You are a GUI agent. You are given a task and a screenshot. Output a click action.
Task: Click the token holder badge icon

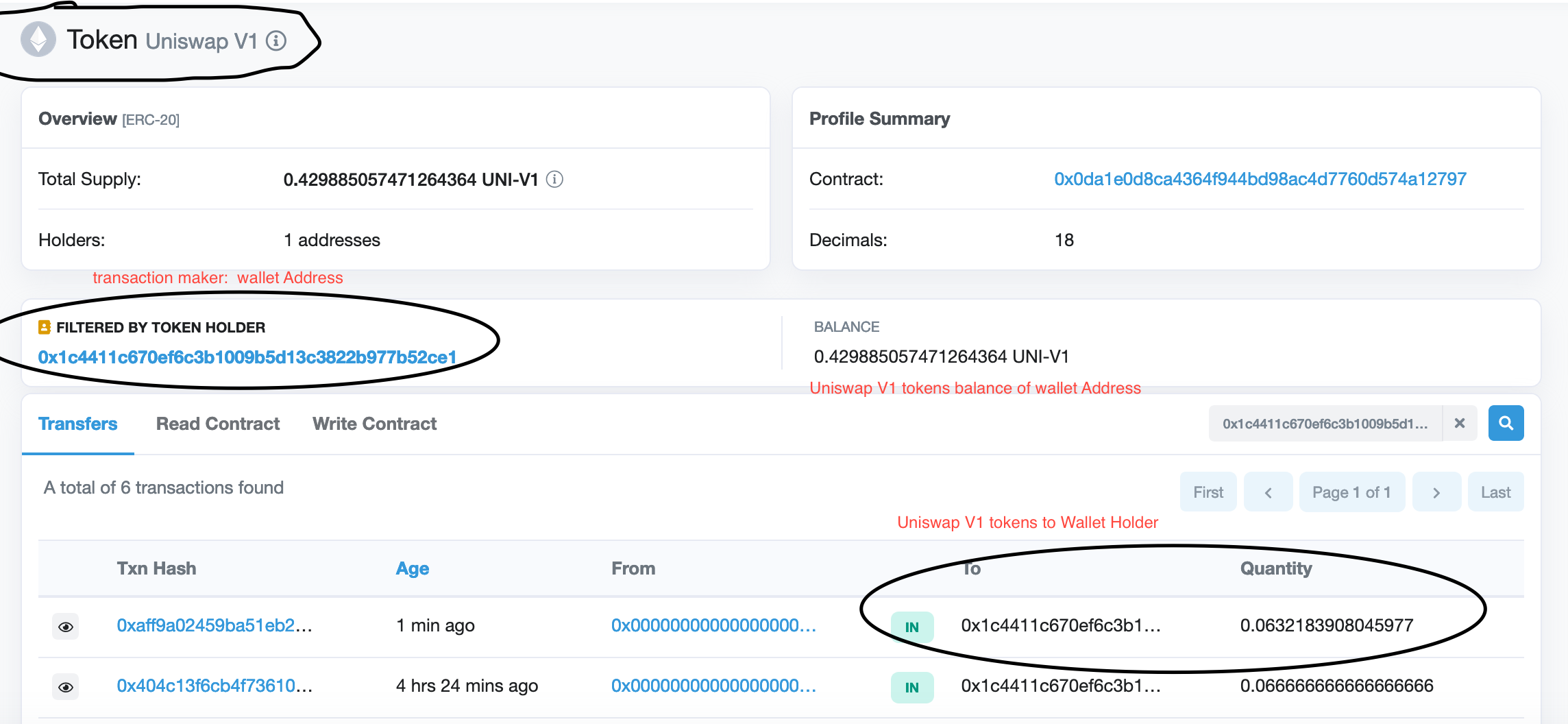[45, 327]
